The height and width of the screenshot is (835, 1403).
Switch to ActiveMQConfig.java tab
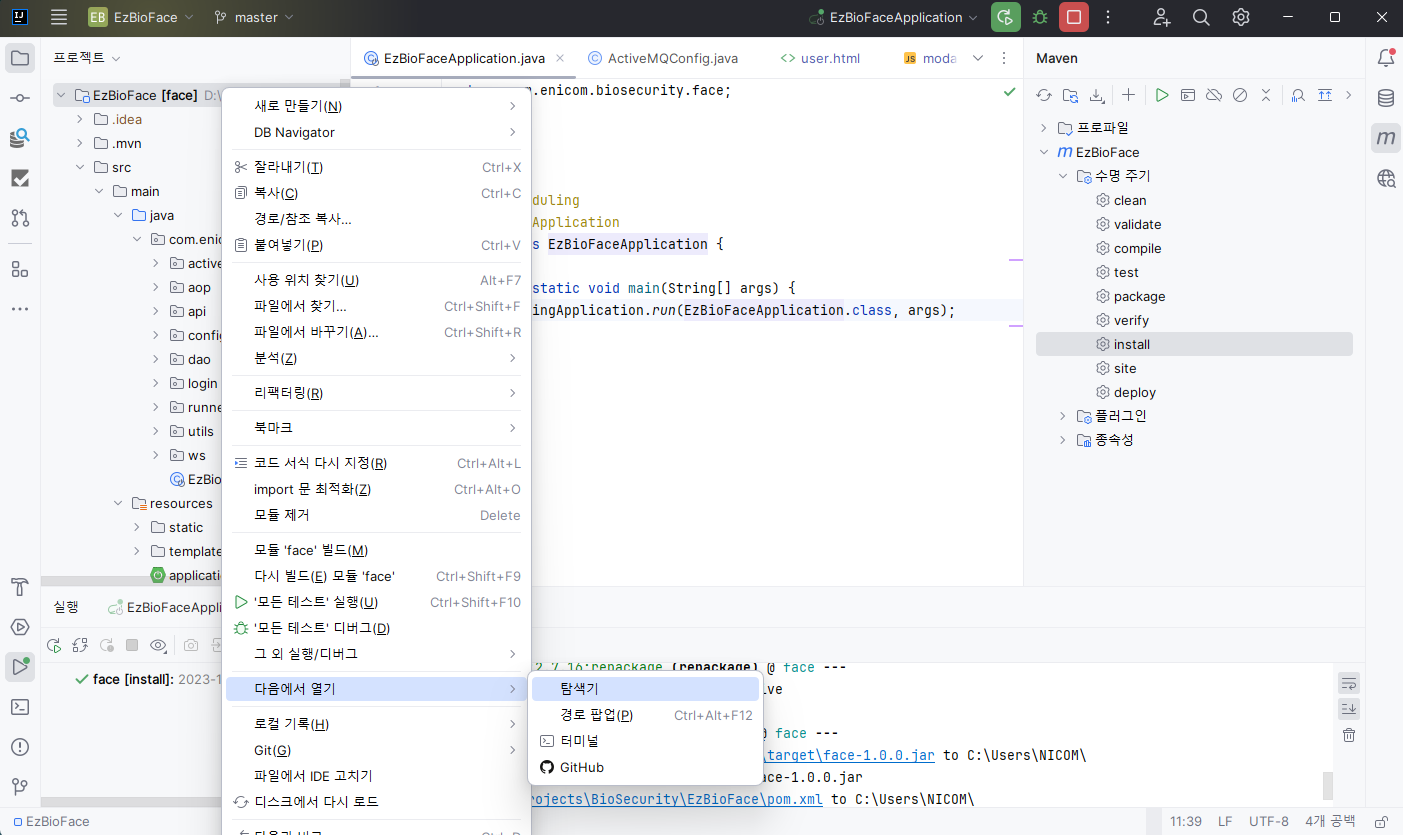pos(664,58)
